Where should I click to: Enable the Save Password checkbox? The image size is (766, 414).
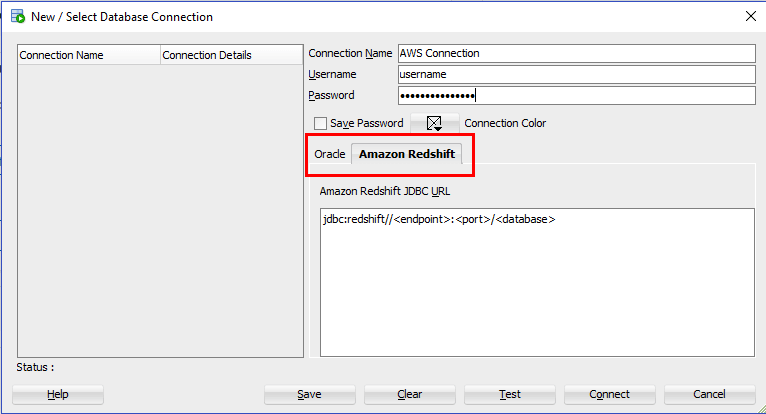[320, 123]
